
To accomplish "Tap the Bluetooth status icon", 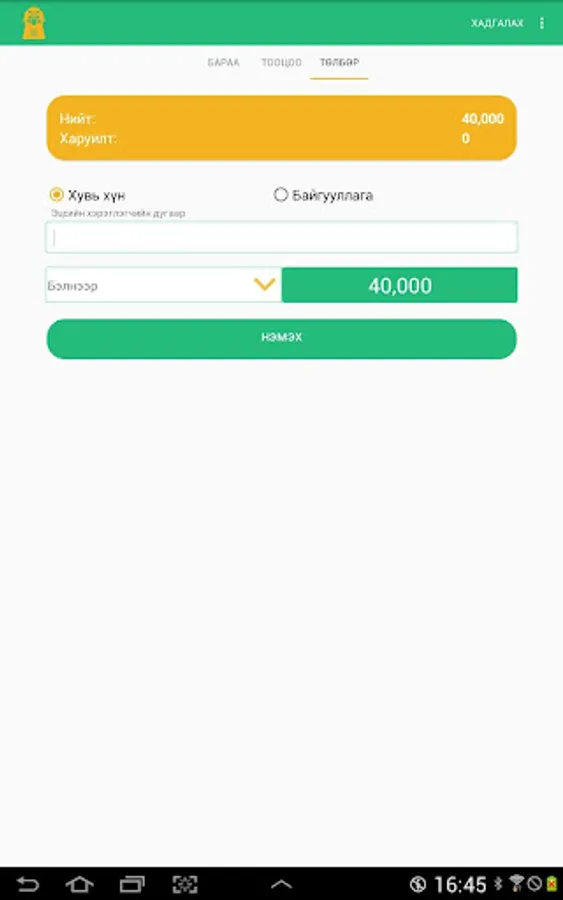I will (x=498, y=883).
